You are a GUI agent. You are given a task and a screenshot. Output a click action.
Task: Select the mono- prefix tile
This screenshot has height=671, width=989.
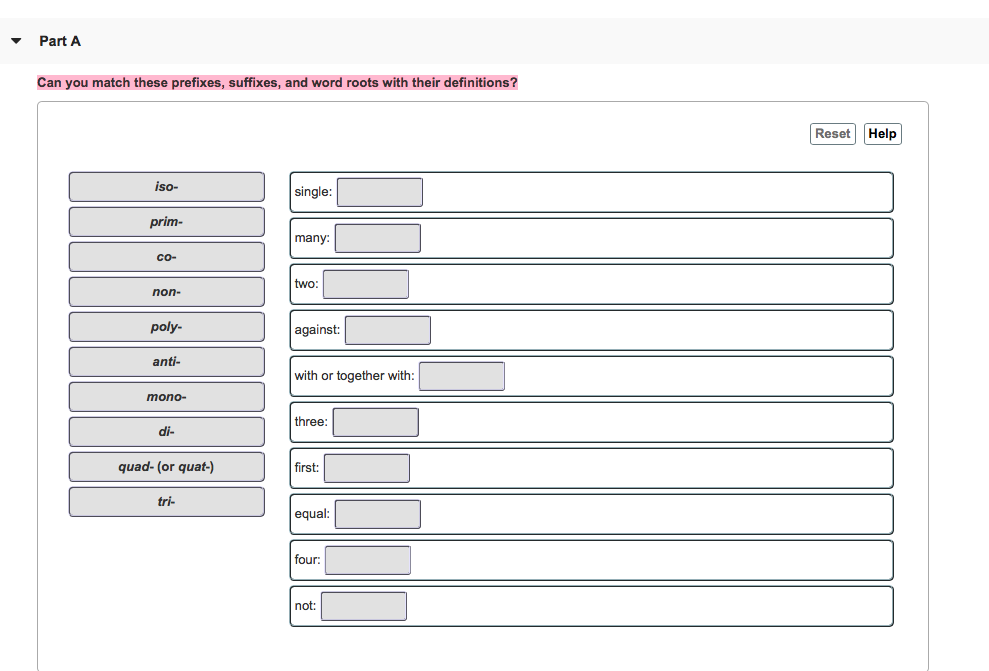click(x=166, y=396)
